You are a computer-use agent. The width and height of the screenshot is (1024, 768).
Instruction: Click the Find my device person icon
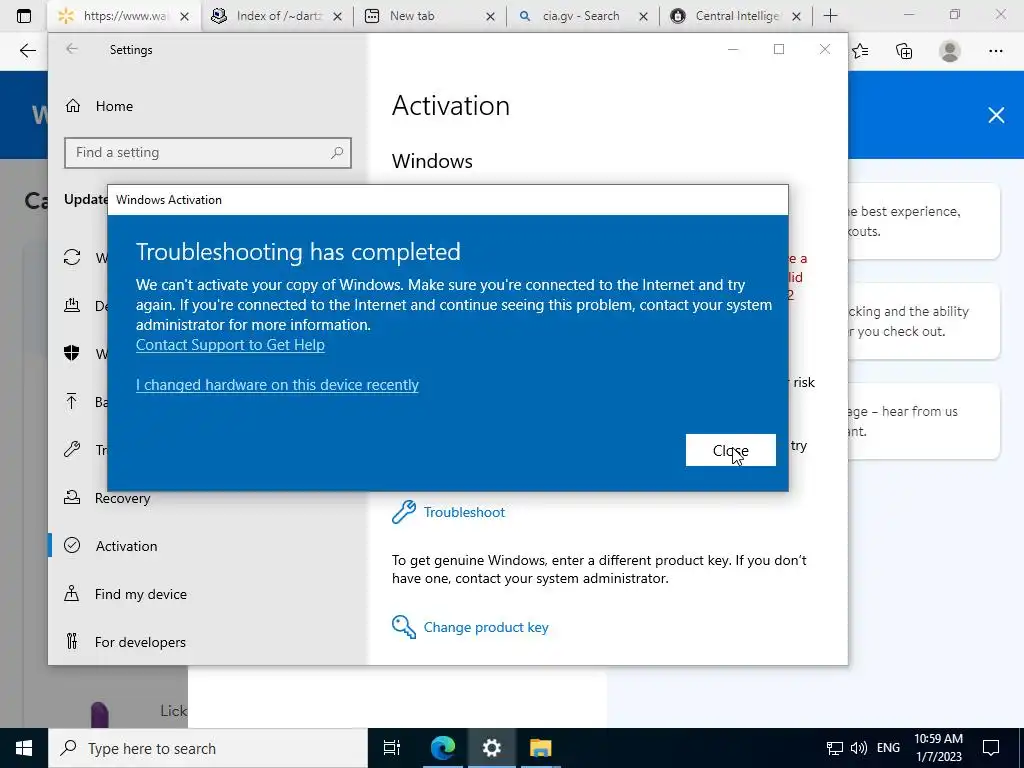(72, 594)
